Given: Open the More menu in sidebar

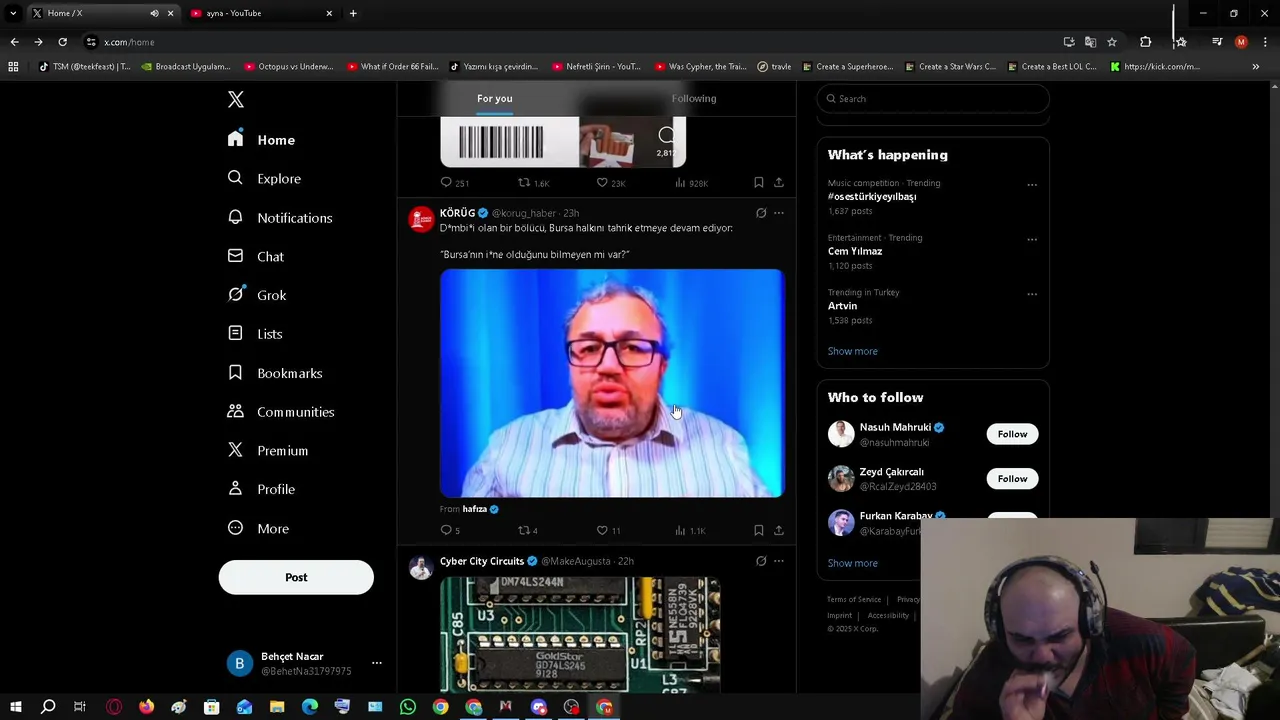Looking at the screenshot, I should point(258,528).
